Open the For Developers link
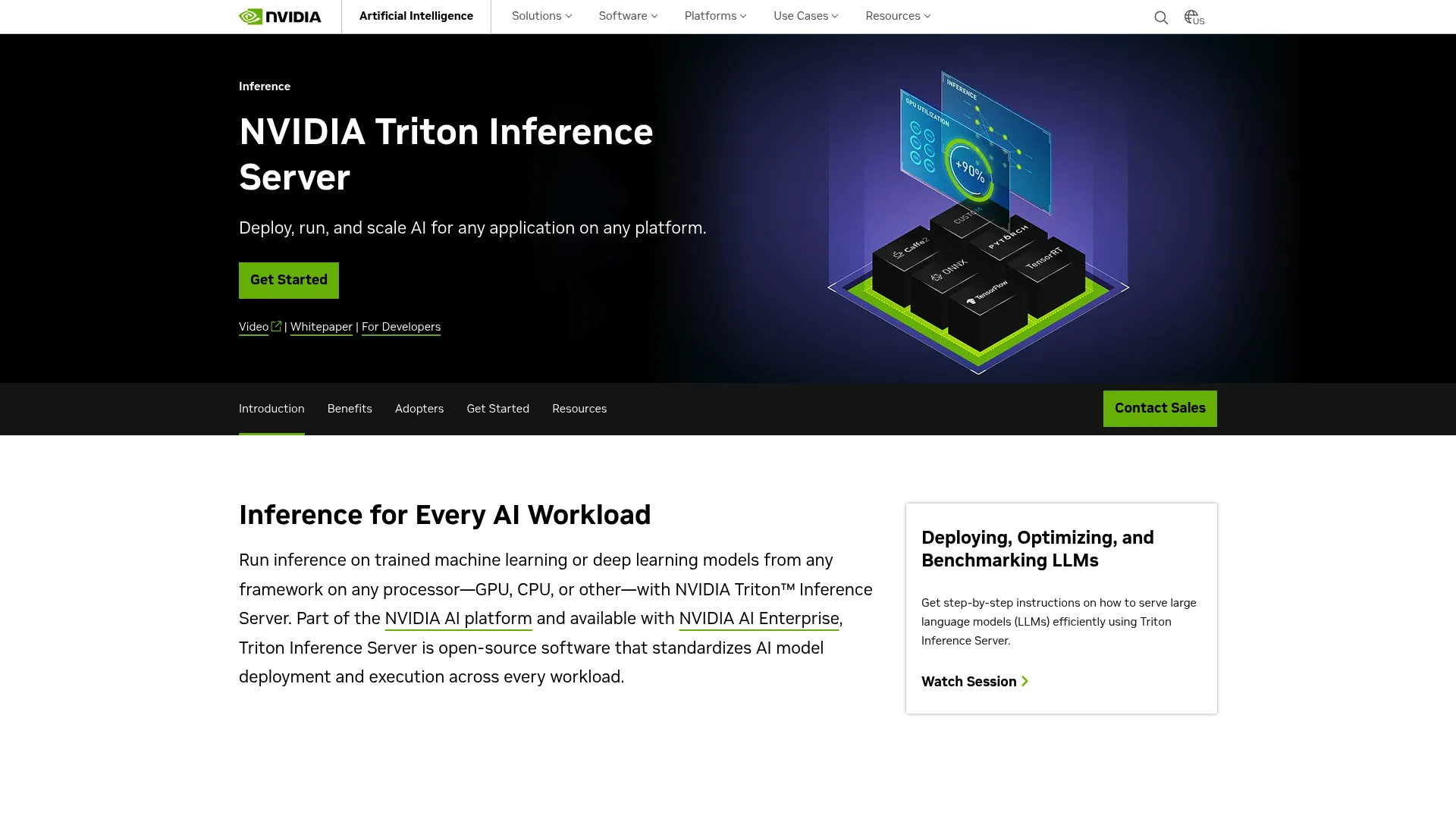 (401, 327)
